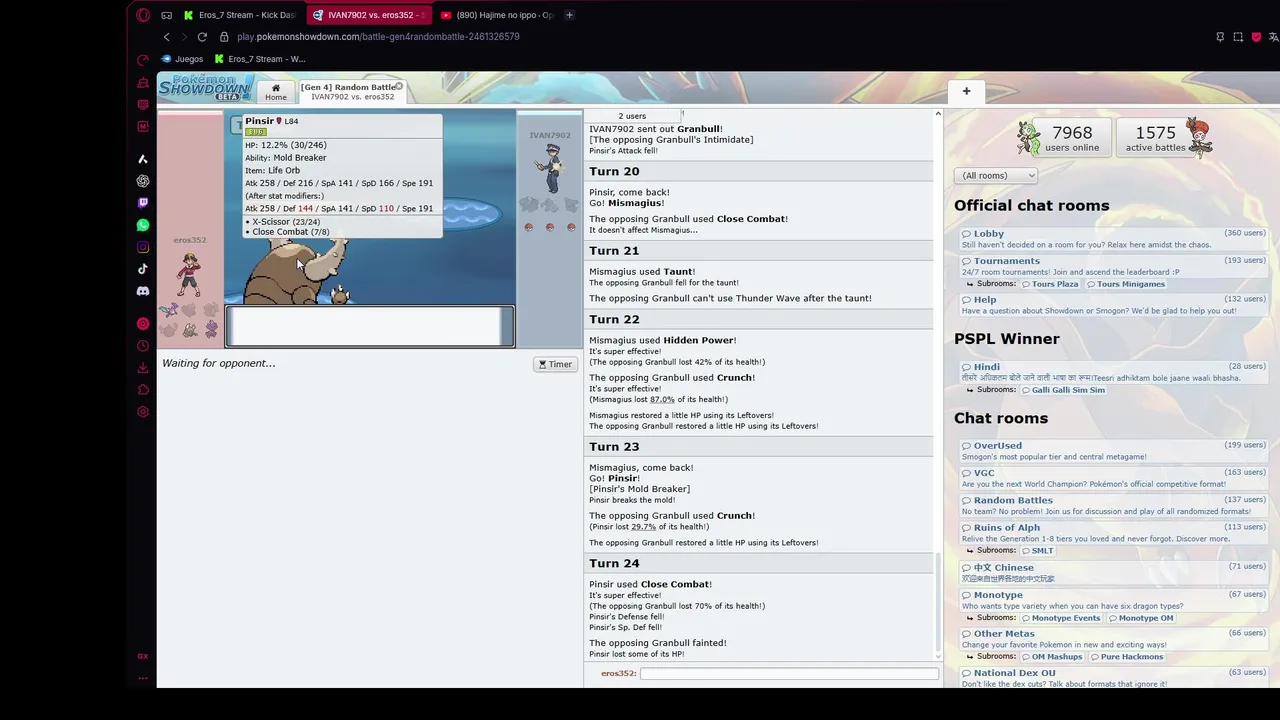Switch to Eros_7 Stream Kick Dashboard tab
The image size is (1280, 720).
239,15
